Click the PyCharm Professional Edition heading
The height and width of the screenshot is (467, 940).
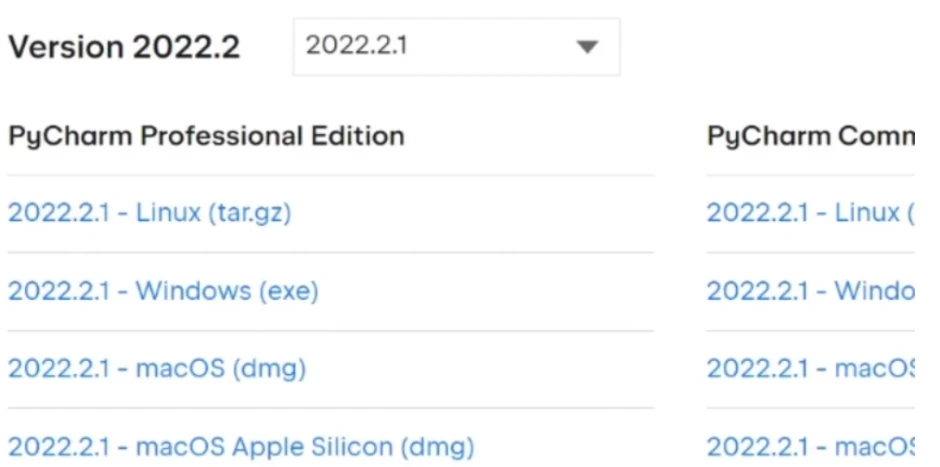point(206,136)
